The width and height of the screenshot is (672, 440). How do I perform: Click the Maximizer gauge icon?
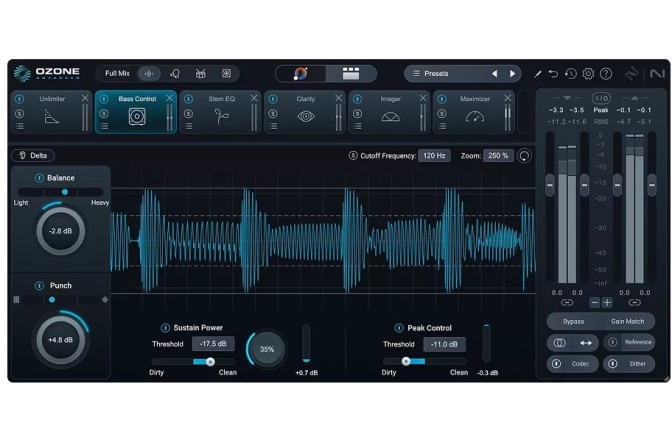tap(475, 116)
